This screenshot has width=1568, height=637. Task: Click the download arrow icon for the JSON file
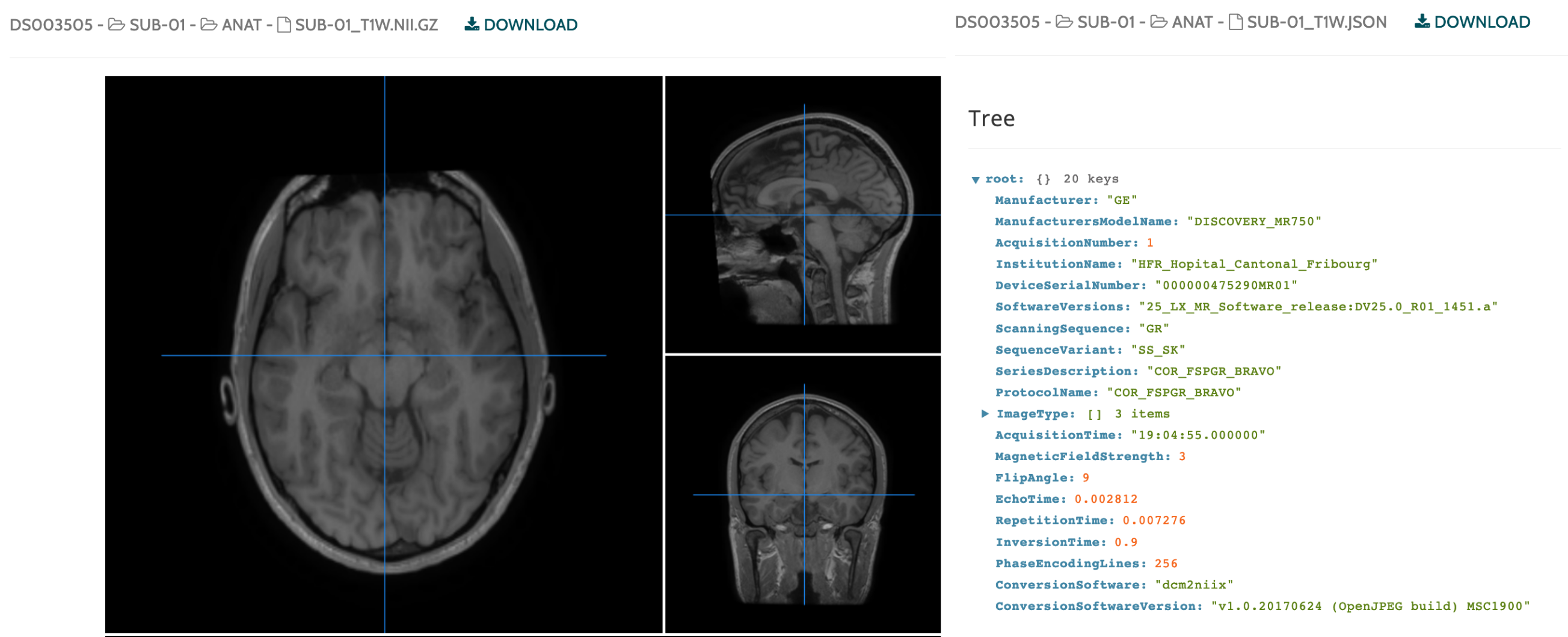[1421, 21]
